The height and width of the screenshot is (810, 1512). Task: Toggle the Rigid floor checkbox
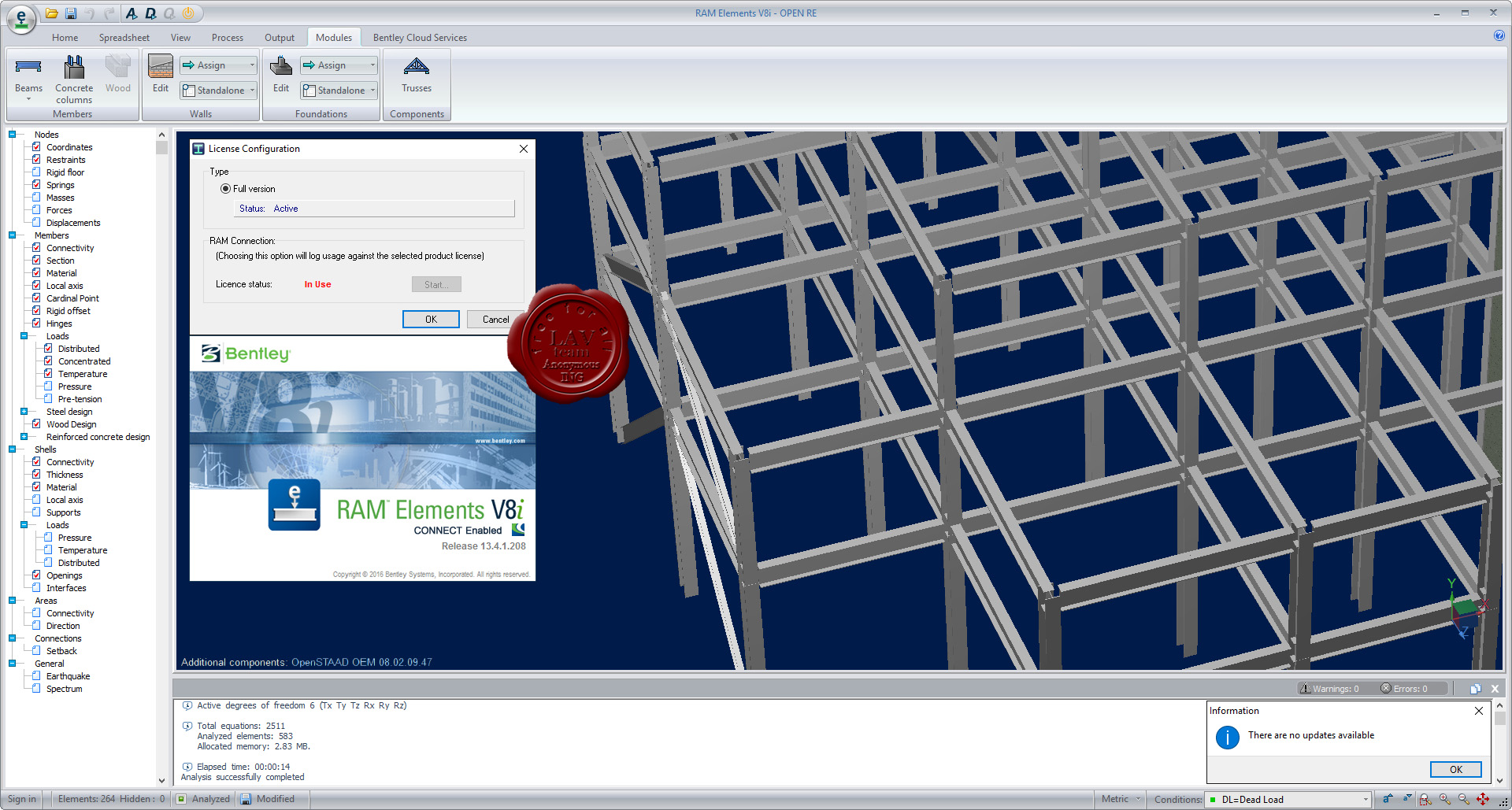36,172
